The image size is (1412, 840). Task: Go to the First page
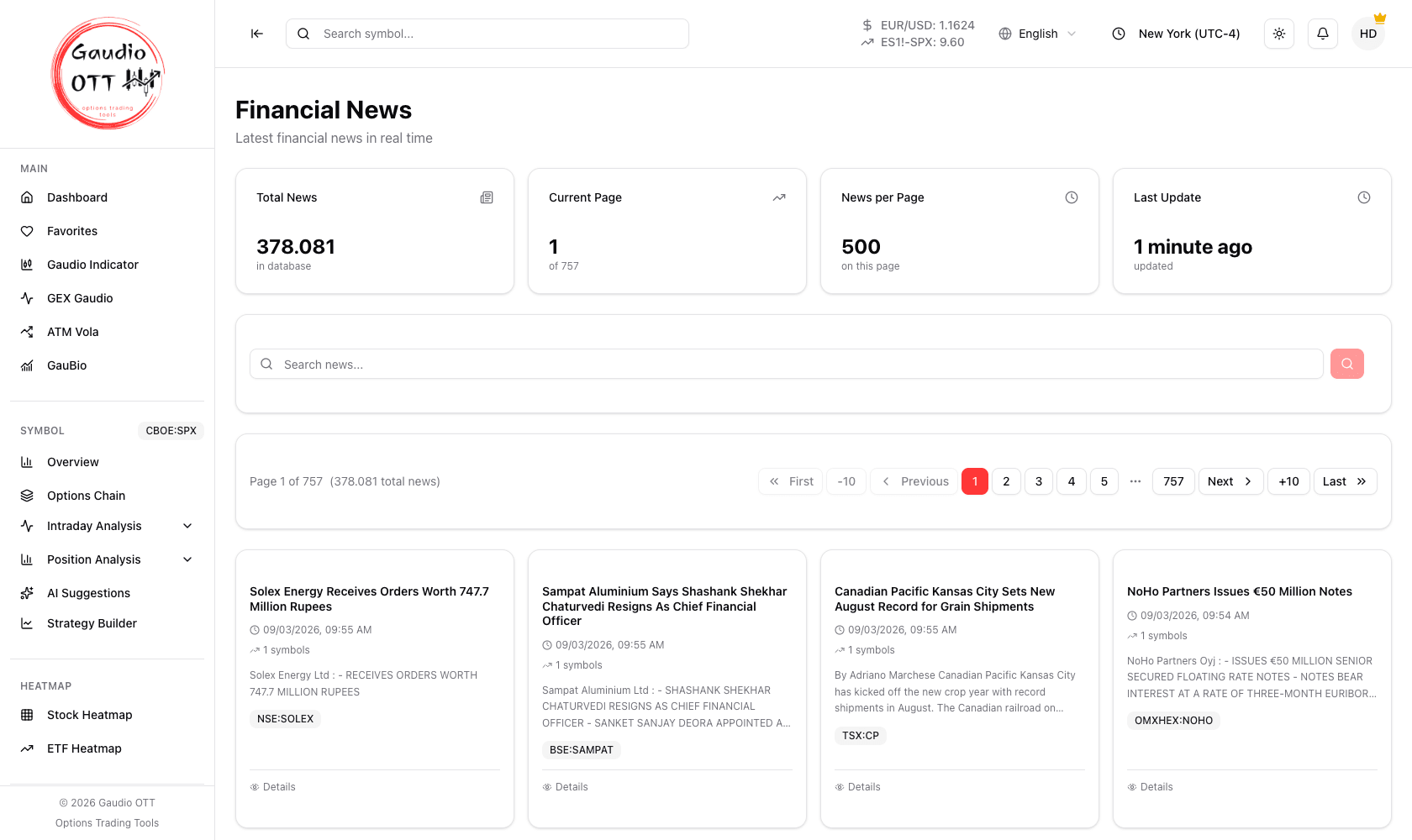(x=791, y=481)
